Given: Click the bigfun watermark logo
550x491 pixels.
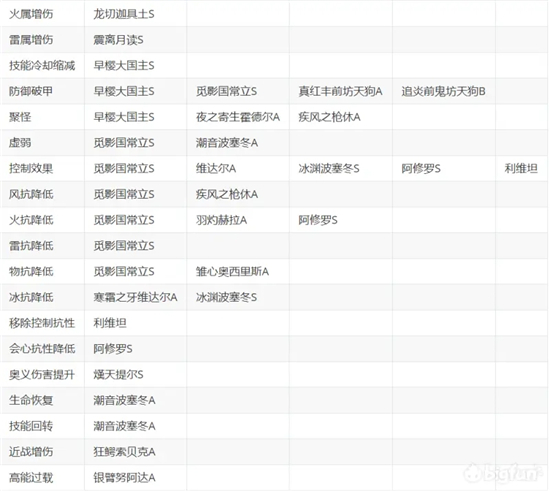Looking at the screenshot, I should (x=503, y=473).
